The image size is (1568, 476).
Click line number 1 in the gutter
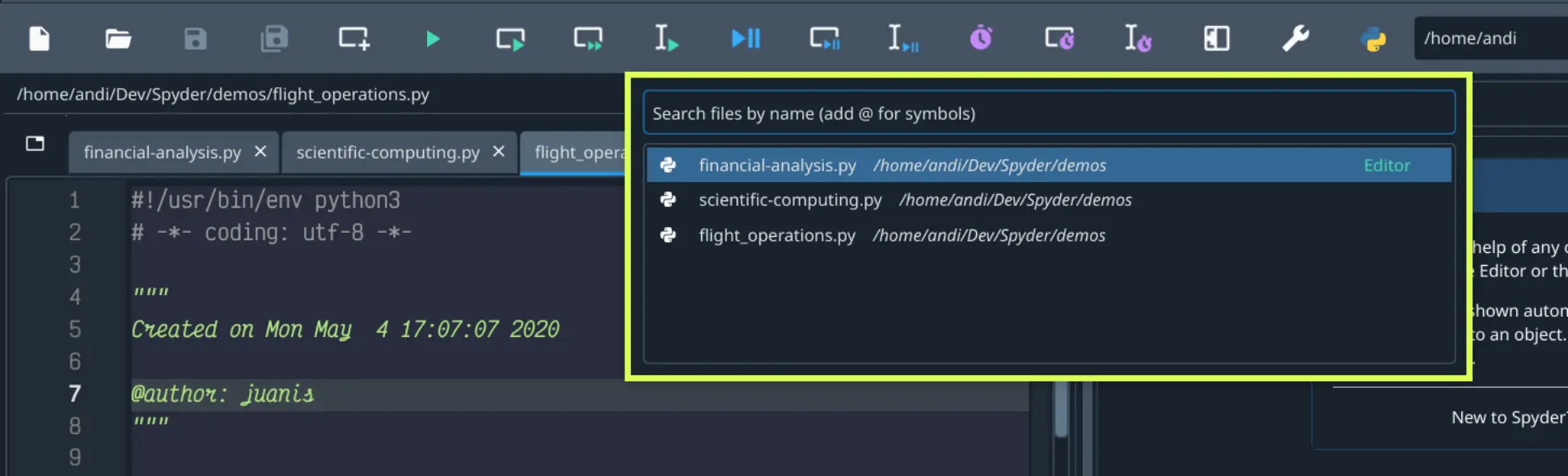pos(75,200)
